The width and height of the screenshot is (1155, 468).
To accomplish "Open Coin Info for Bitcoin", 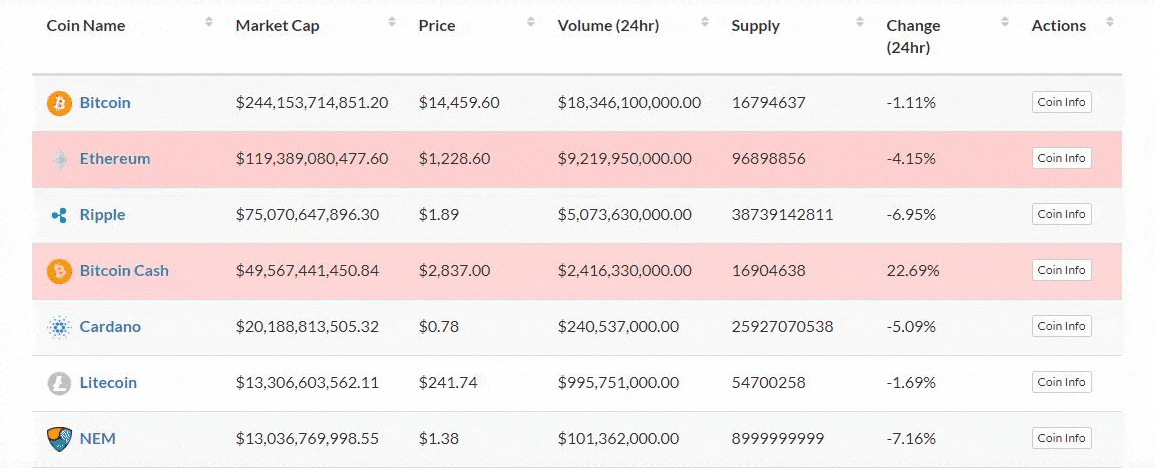I will [x=1061, y=102].
